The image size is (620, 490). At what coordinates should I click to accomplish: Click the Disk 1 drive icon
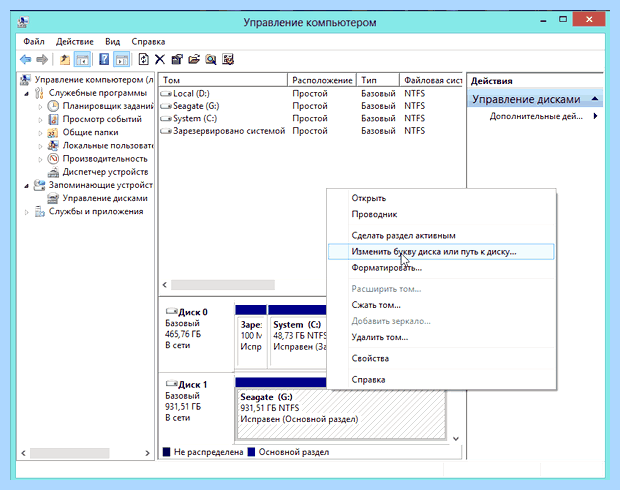pos(172,384)
